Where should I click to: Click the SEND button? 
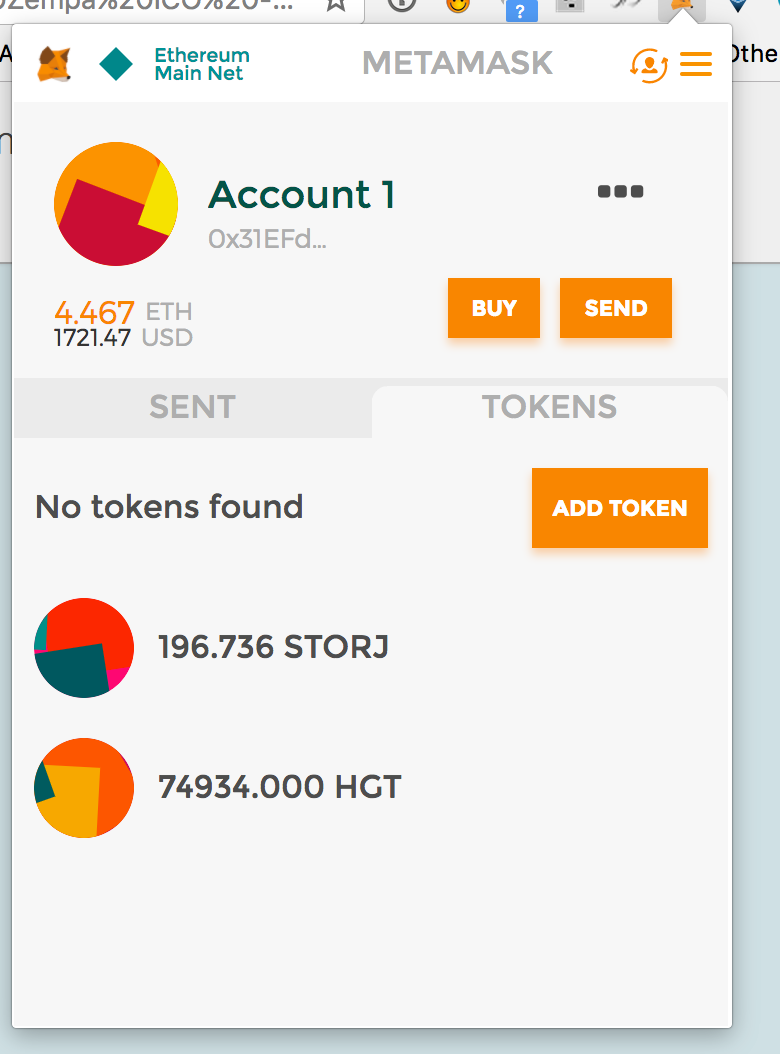pyautogui.click(x=616, y=308)
